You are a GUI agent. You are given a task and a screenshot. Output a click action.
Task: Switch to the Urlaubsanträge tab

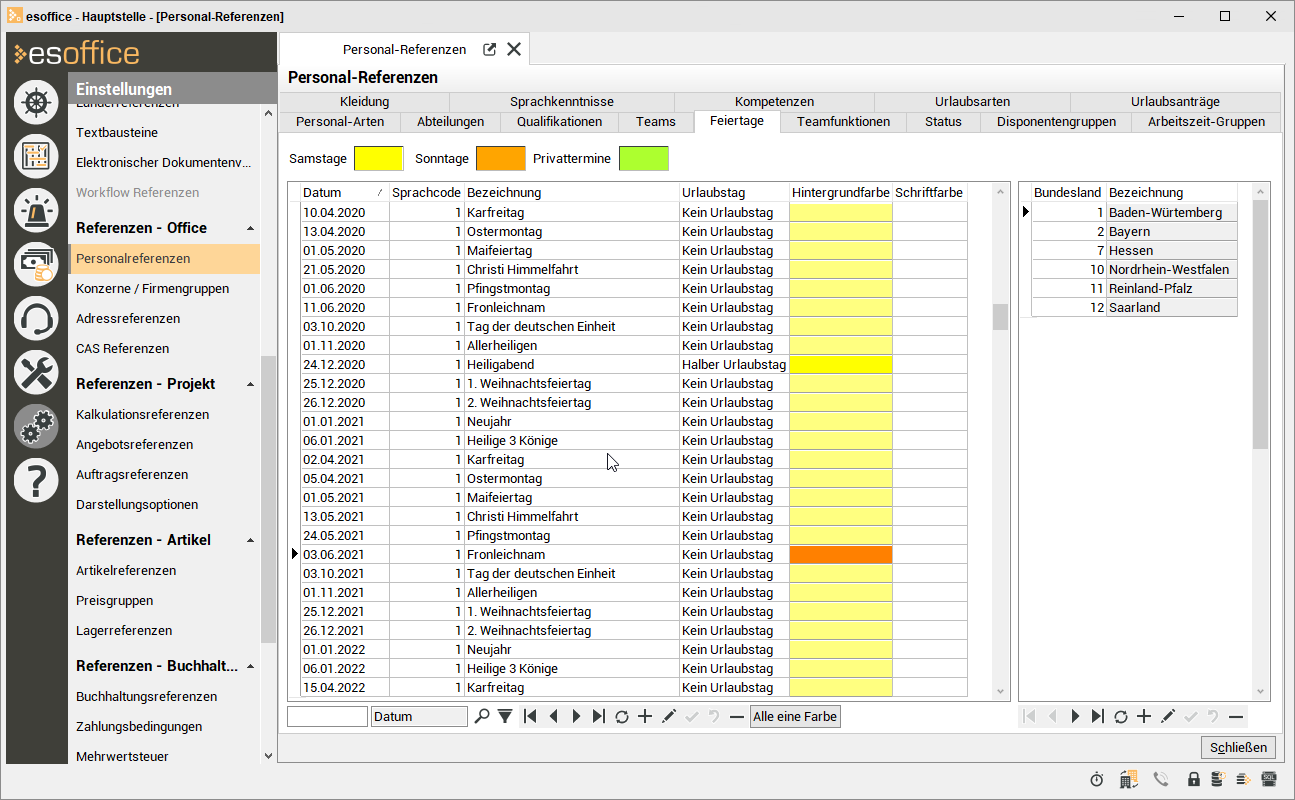(x=1175, y=101)
